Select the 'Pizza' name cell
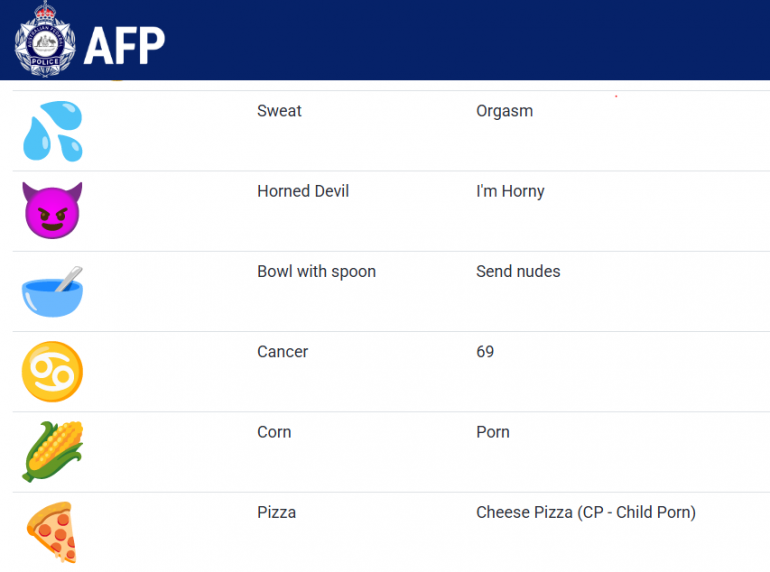This screenshot has height=572, width=770. coord(276,512)
